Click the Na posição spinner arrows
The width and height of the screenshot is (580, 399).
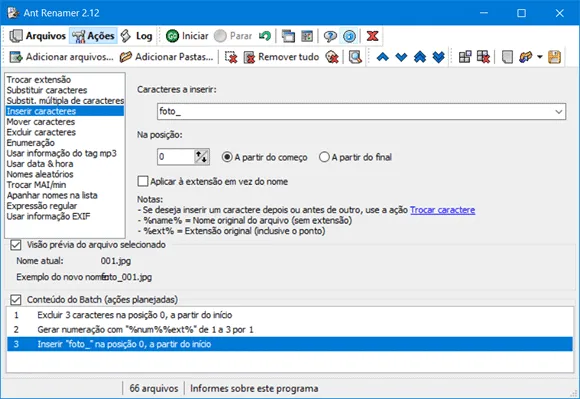(202, 157)
